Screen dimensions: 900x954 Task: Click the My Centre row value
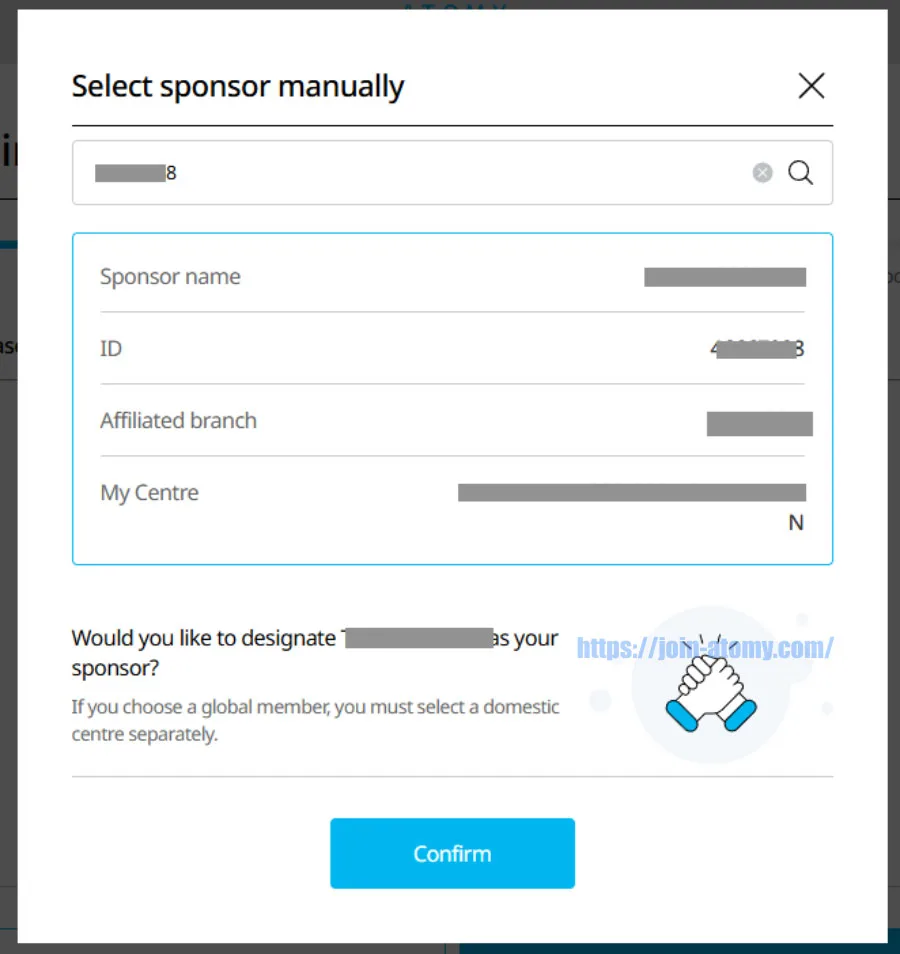[631, 492]
